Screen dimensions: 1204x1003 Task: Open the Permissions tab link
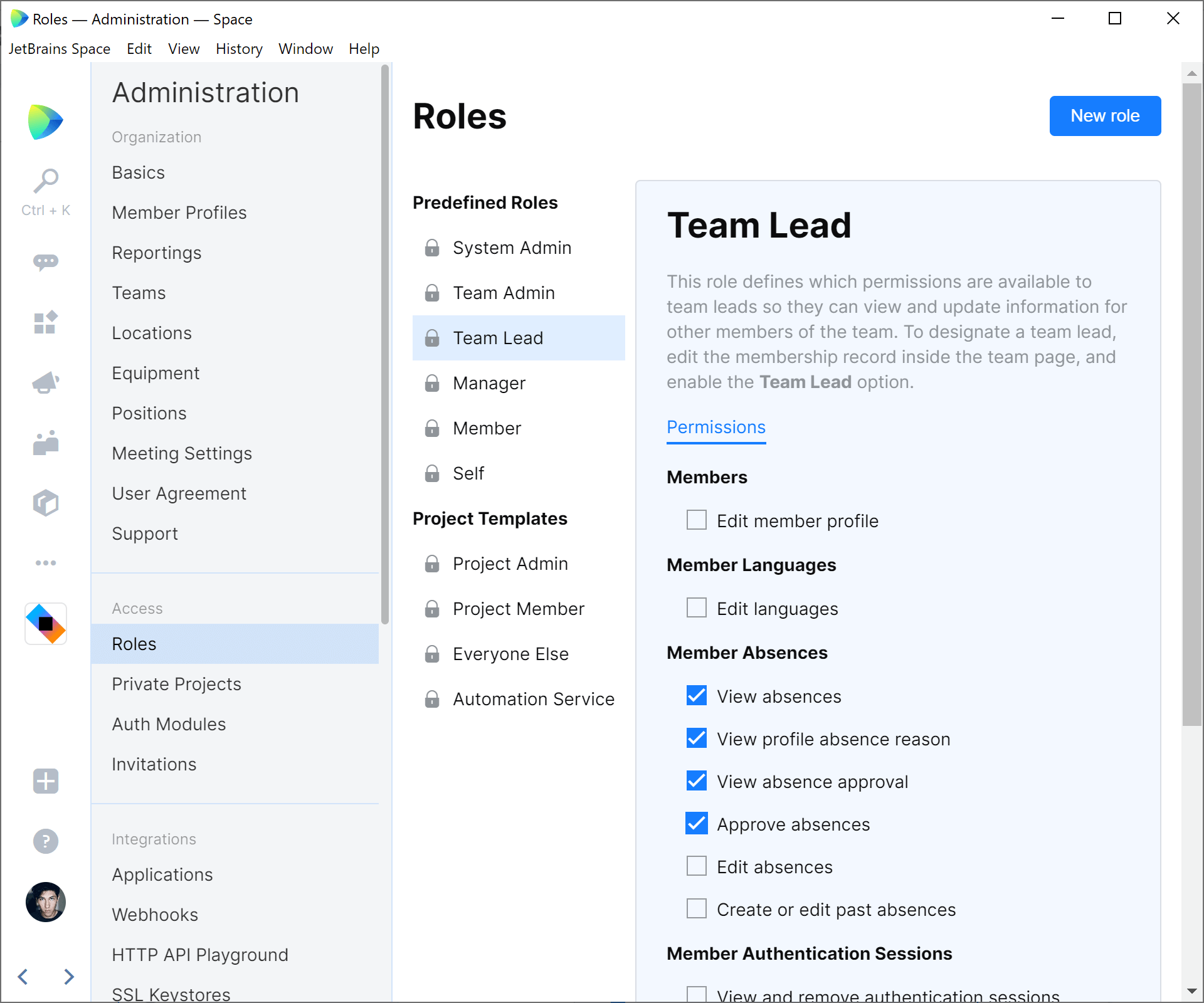tap(716, 427)
